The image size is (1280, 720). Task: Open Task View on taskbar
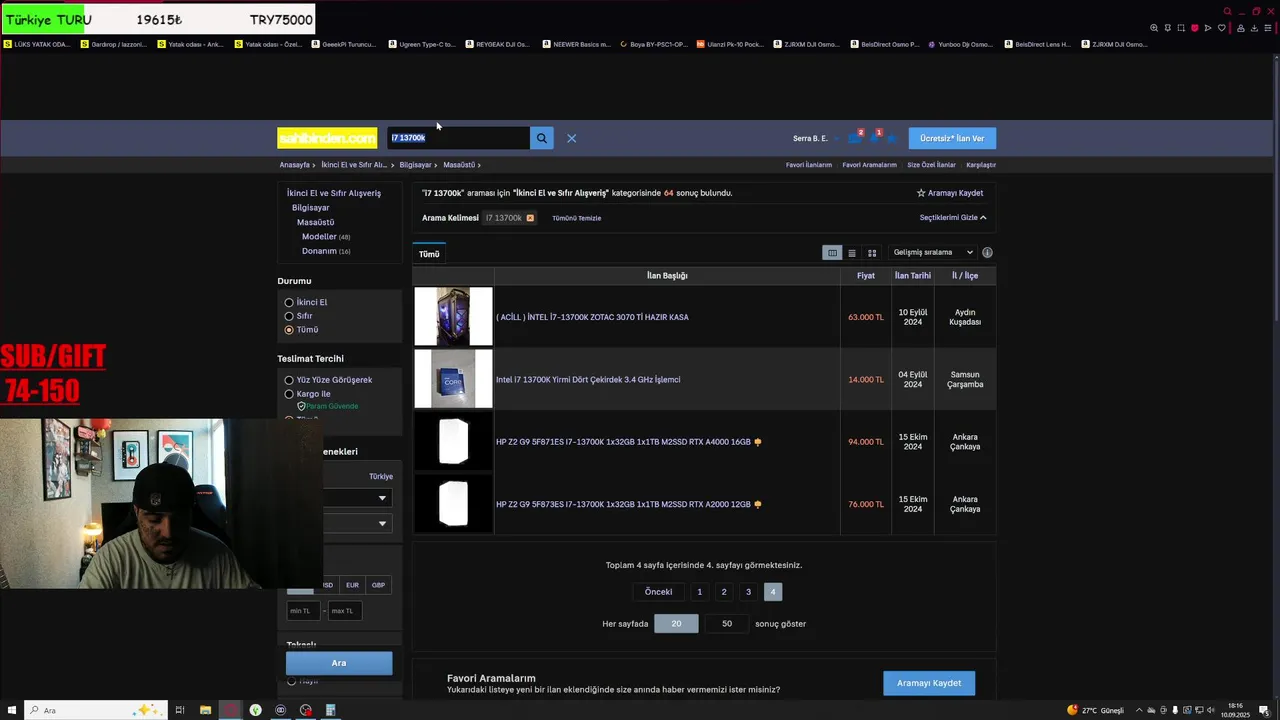coord(180,710)
